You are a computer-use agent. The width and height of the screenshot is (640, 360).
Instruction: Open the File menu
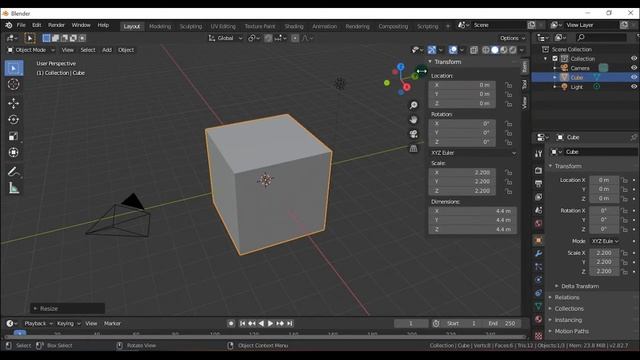click(x=21, y=25)
